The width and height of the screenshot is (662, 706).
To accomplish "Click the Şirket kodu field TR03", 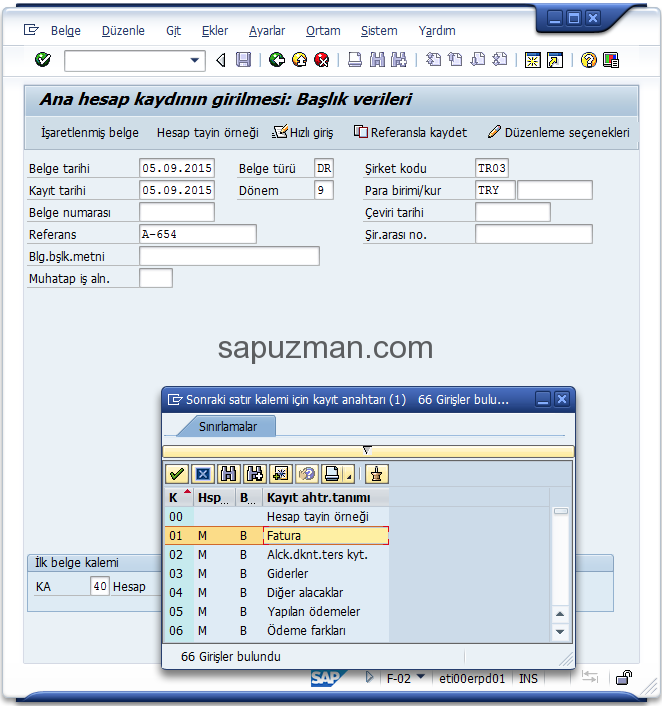I will click(x=491, y=168).
